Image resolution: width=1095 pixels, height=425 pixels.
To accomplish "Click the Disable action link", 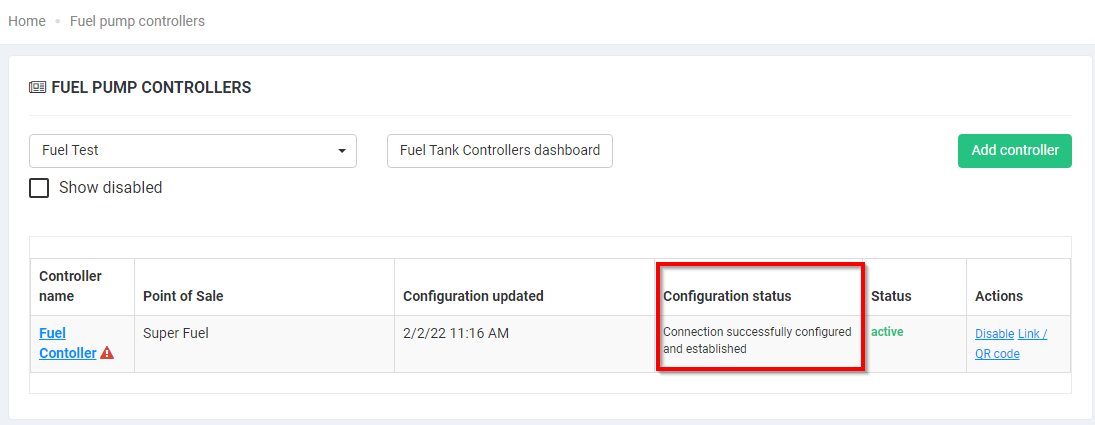I will 994,334.
